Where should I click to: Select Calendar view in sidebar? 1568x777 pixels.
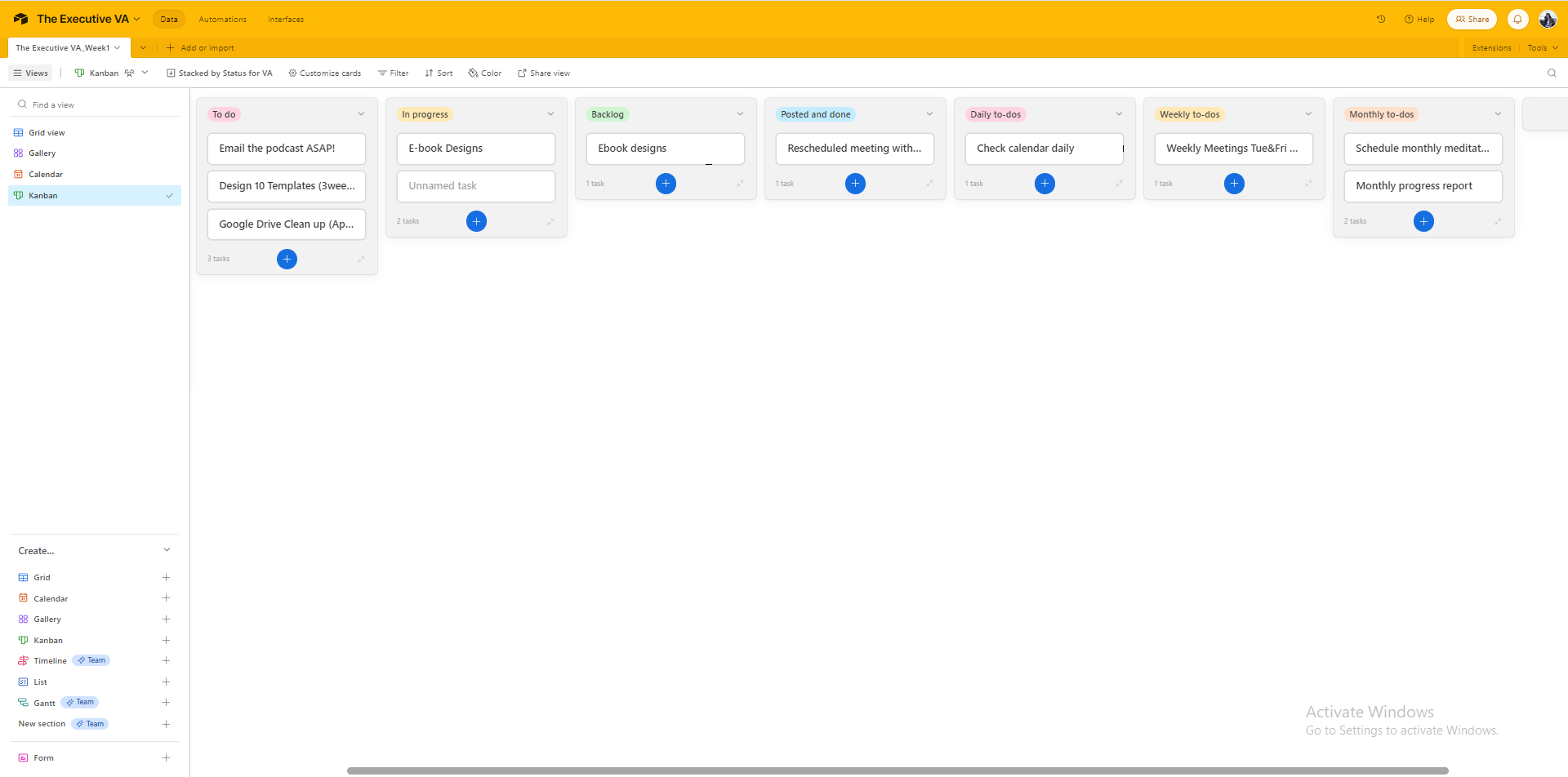point(95,174)
